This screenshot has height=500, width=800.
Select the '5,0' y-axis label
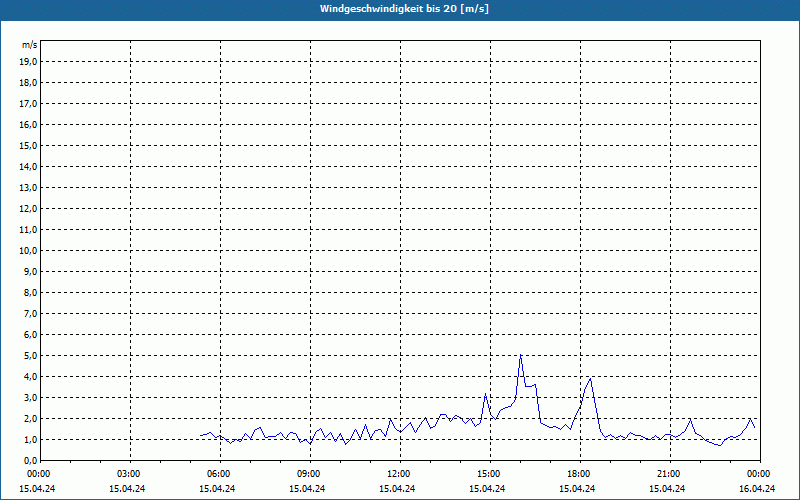click(x=30, y=356)
